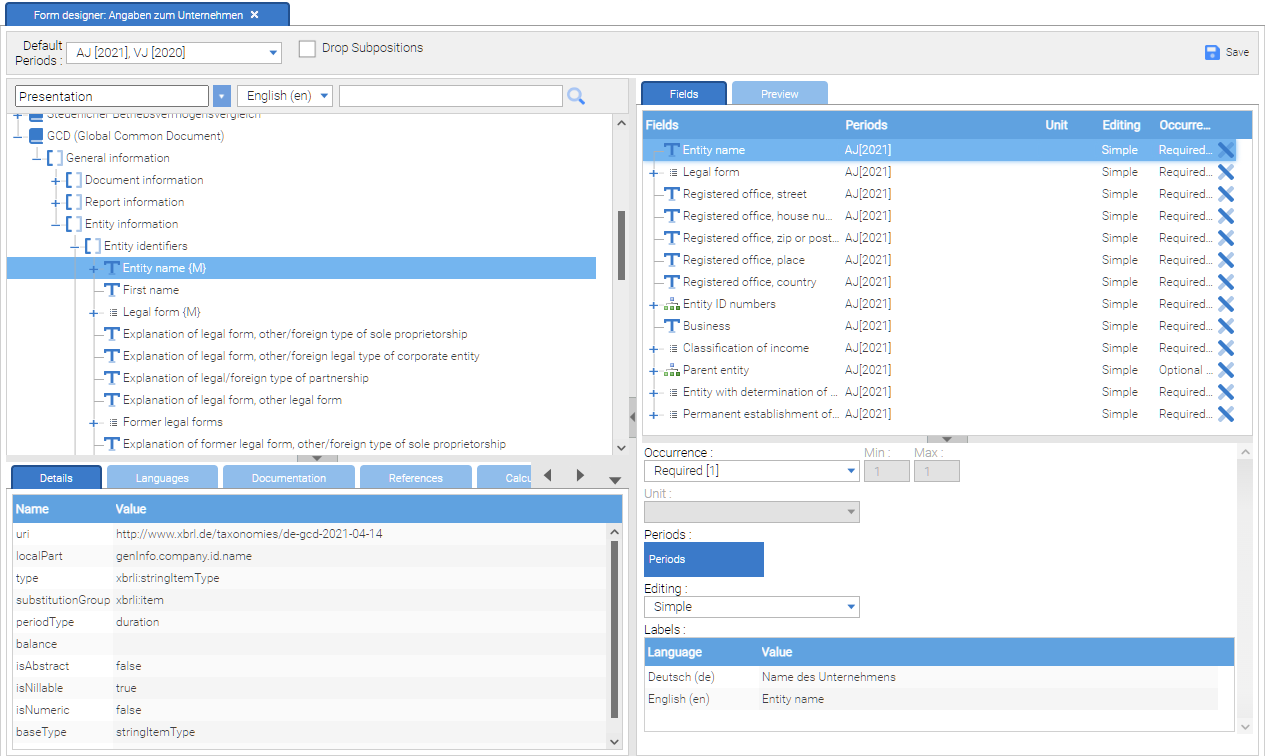The width and height of the screenshot is (1265, 756).
Task: Click the taxonomy search input field
Action: (x=450, y=96)
